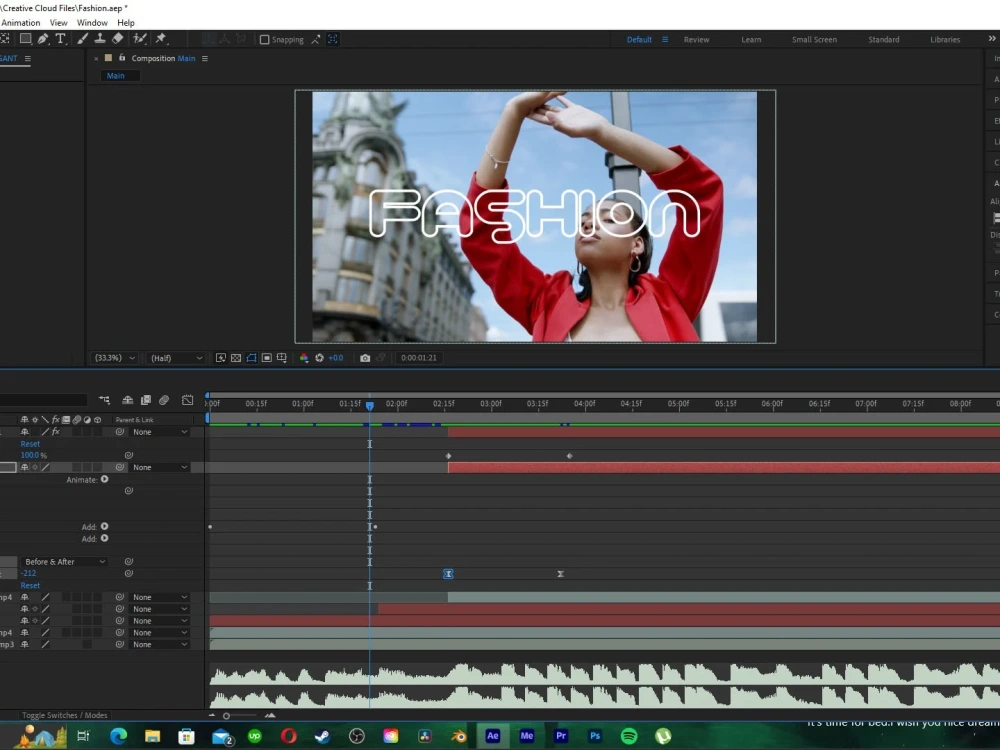Open the resolution dropdown set to Half
The height and width of the screenshot is (750, 1000).
click(x=176, y=358)
